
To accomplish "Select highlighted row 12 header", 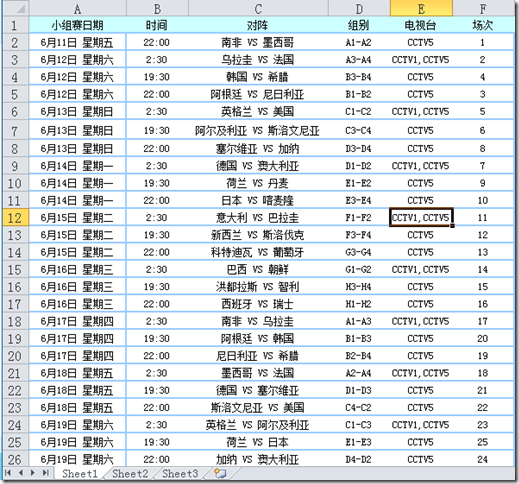I will [15, 218].
